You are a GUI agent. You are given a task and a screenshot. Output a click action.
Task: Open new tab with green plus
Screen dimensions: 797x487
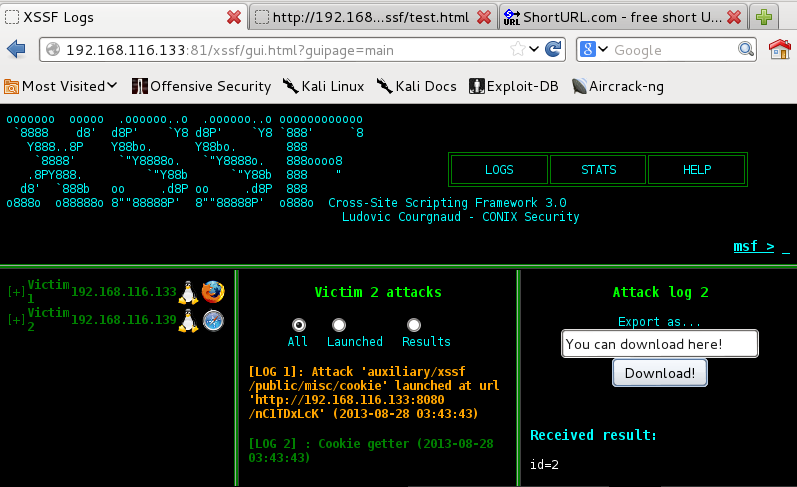pos(765,16)
